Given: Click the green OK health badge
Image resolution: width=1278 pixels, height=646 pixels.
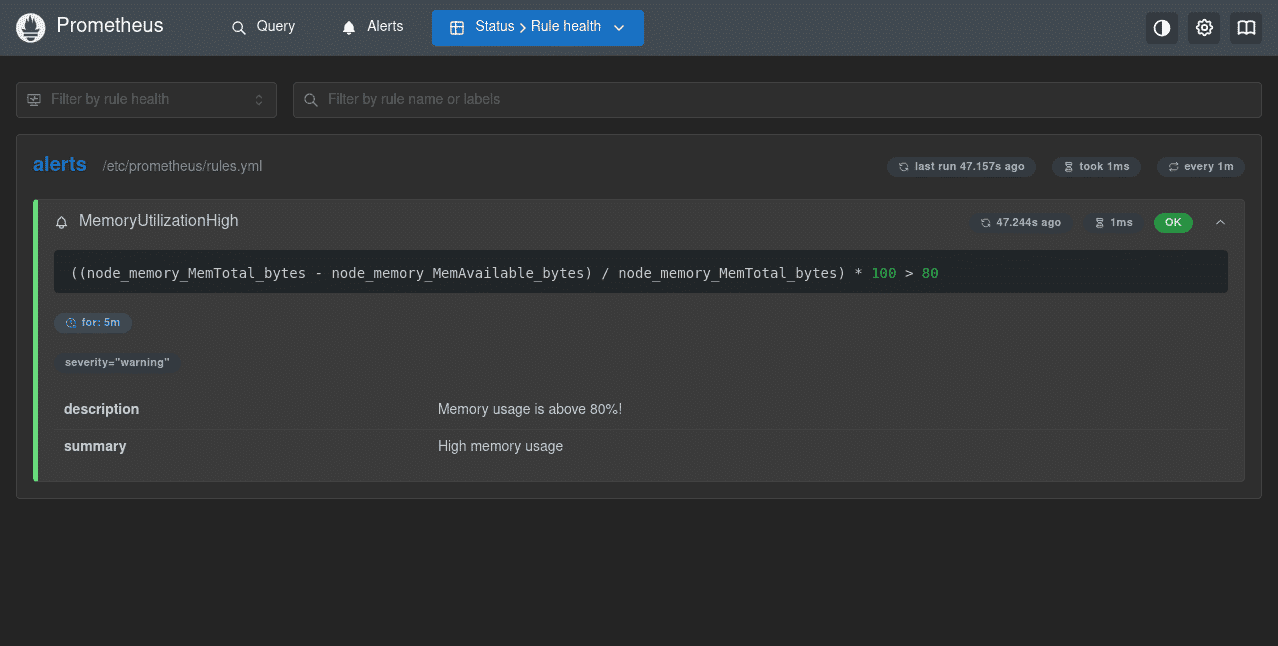Looking at the screenshot, I should coord(1173,223).
